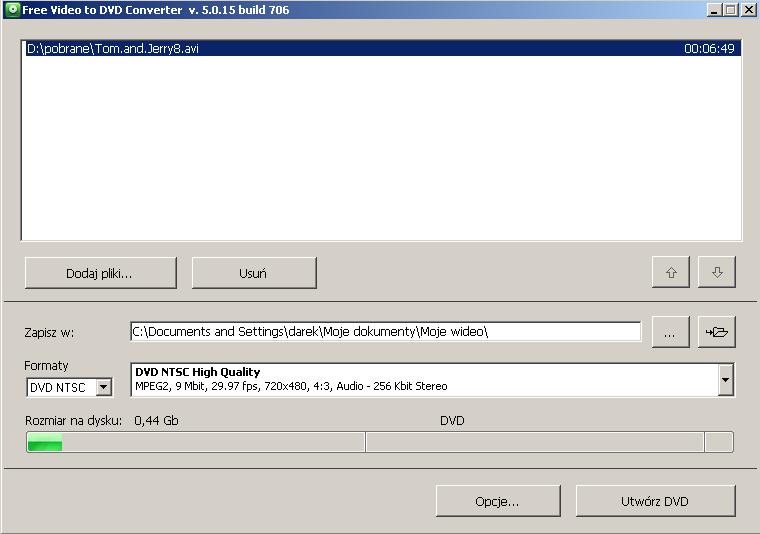Close the Free Video to DVD Converter window
760x534 pixels.
pyautogui.click(x=748, y=9)
